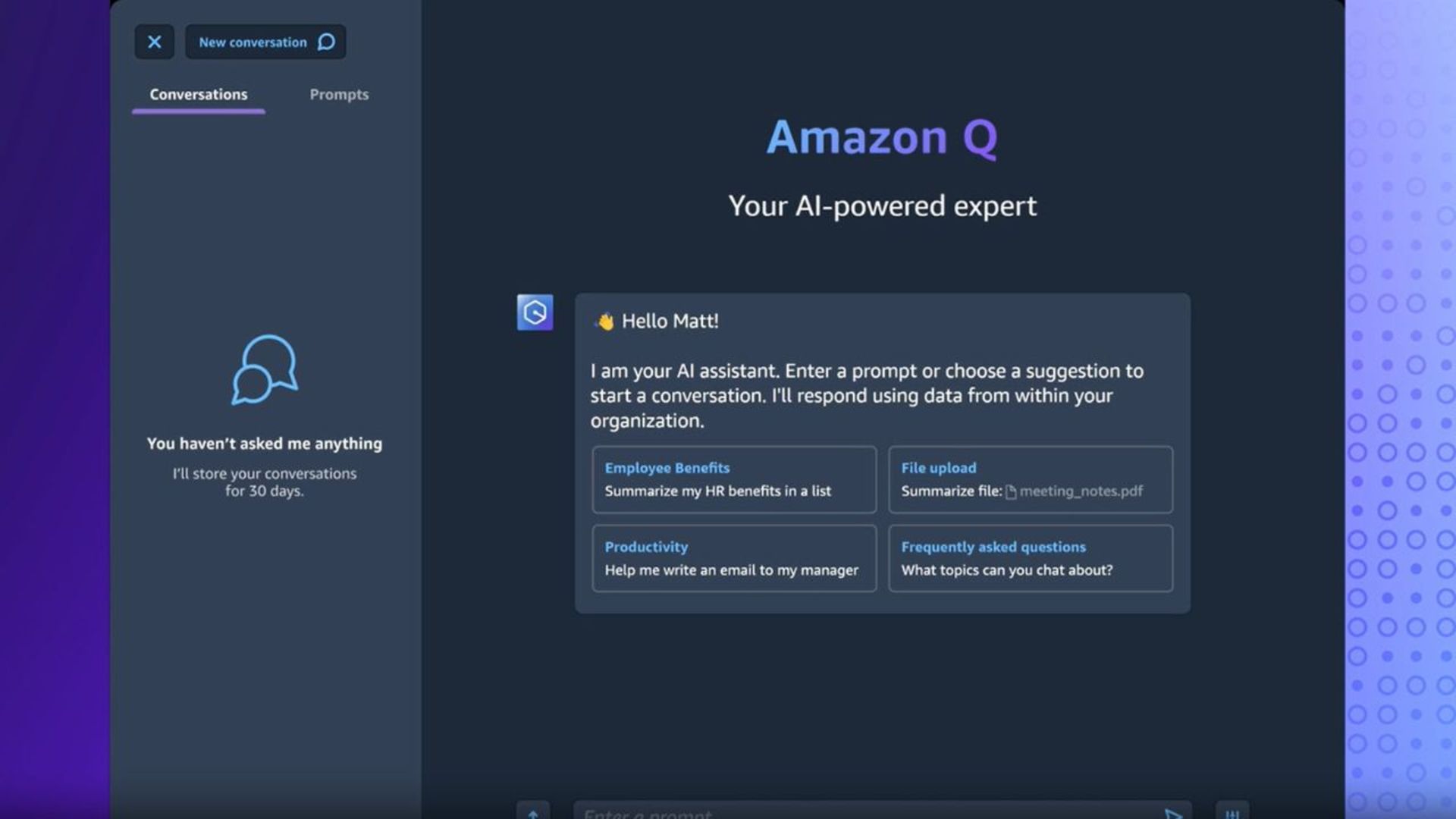Click Productivity email suggestion card
Screen dimensions: 1456x819
click(x=734, y=558)
